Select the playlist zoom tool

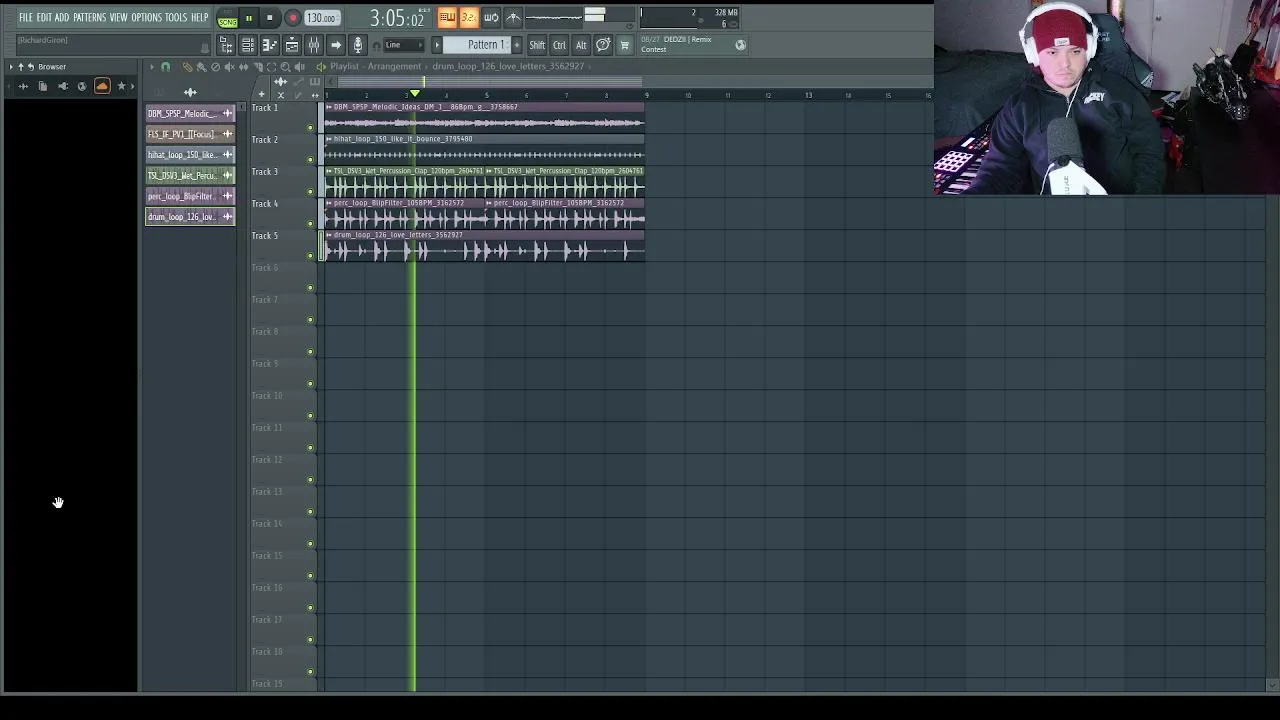[285, 67]
